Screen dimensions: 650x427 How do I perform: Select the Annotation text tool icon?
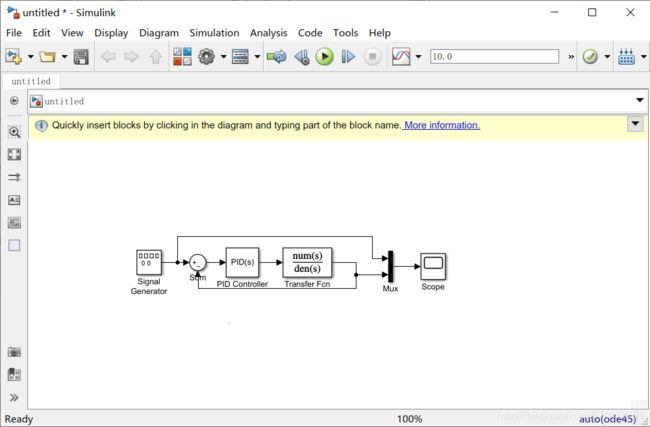[14, 200]
